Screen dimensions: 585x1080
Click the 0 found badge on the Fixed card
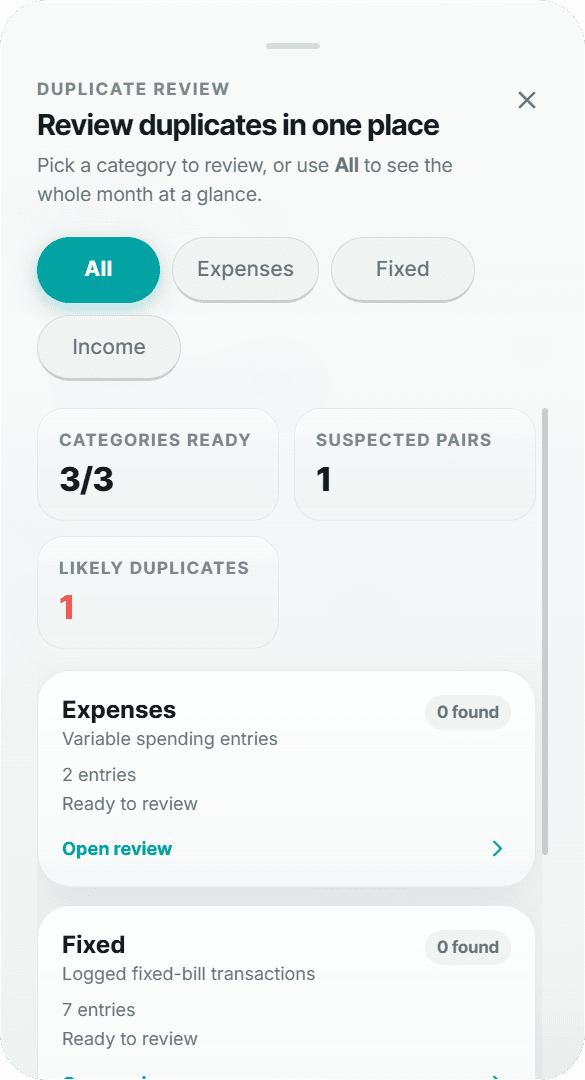[467, 947]
